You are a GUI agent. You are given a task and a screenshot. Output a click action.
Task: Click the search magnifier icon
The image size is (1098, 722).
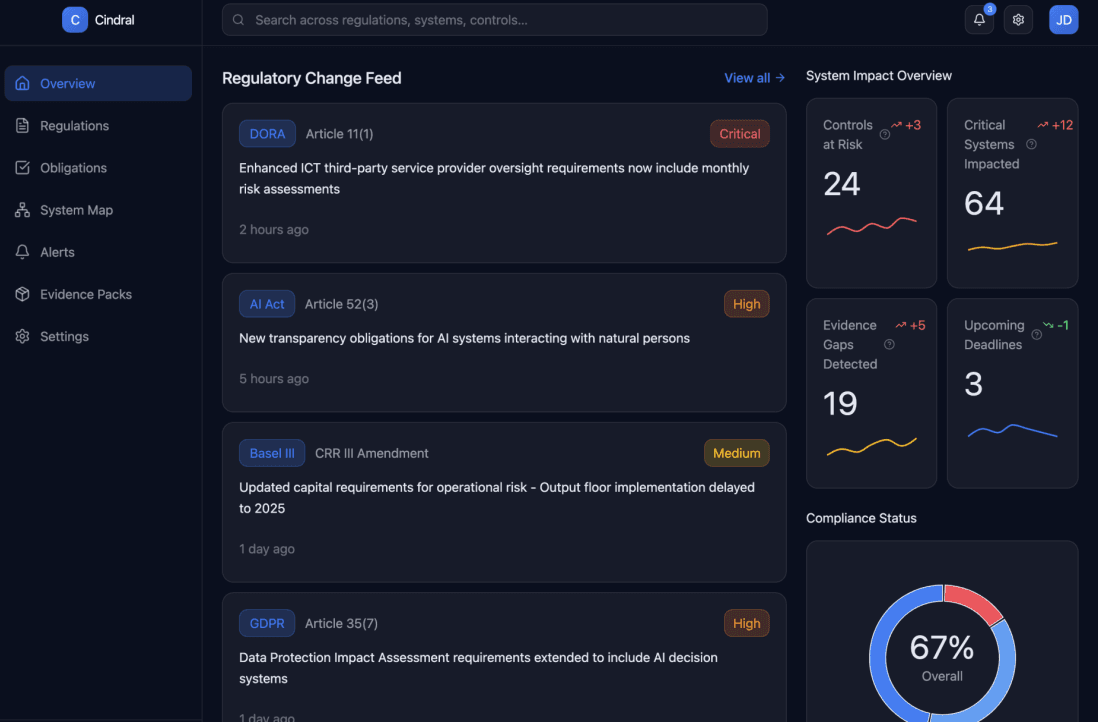[237, 19]
